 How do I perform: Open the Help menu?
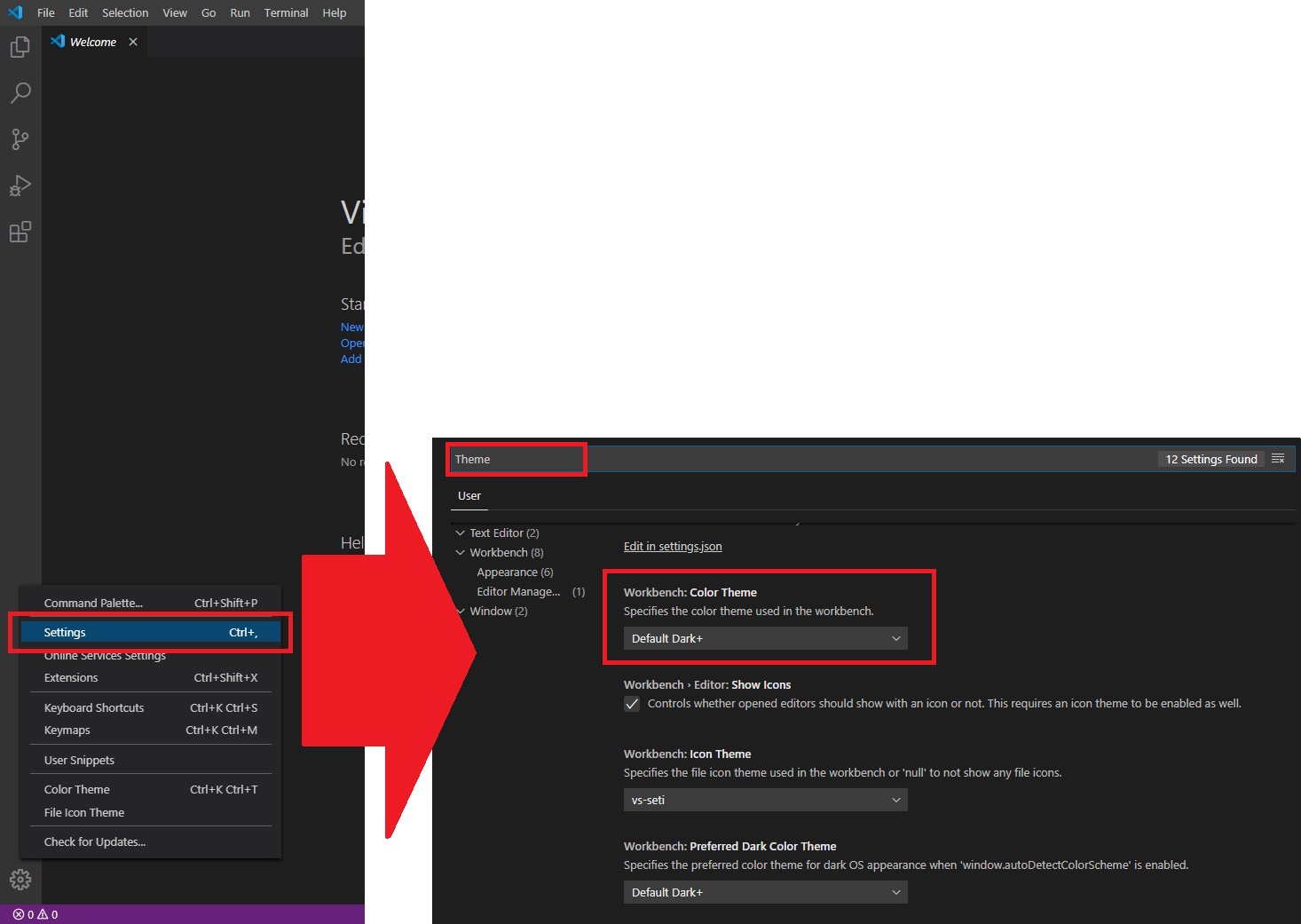[x=335, y=12]
